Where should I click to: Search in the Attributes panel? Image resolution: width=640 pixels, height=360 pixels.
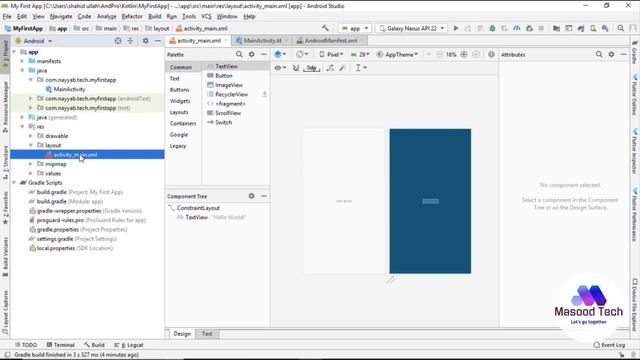click(599, 54)
